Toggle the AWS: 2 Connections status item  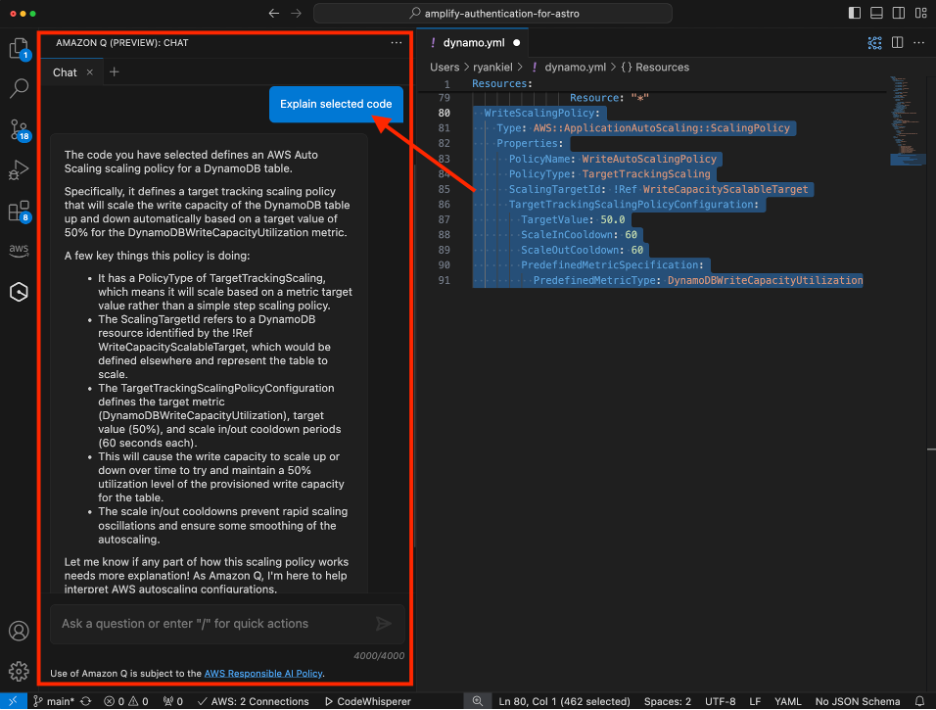253,701
